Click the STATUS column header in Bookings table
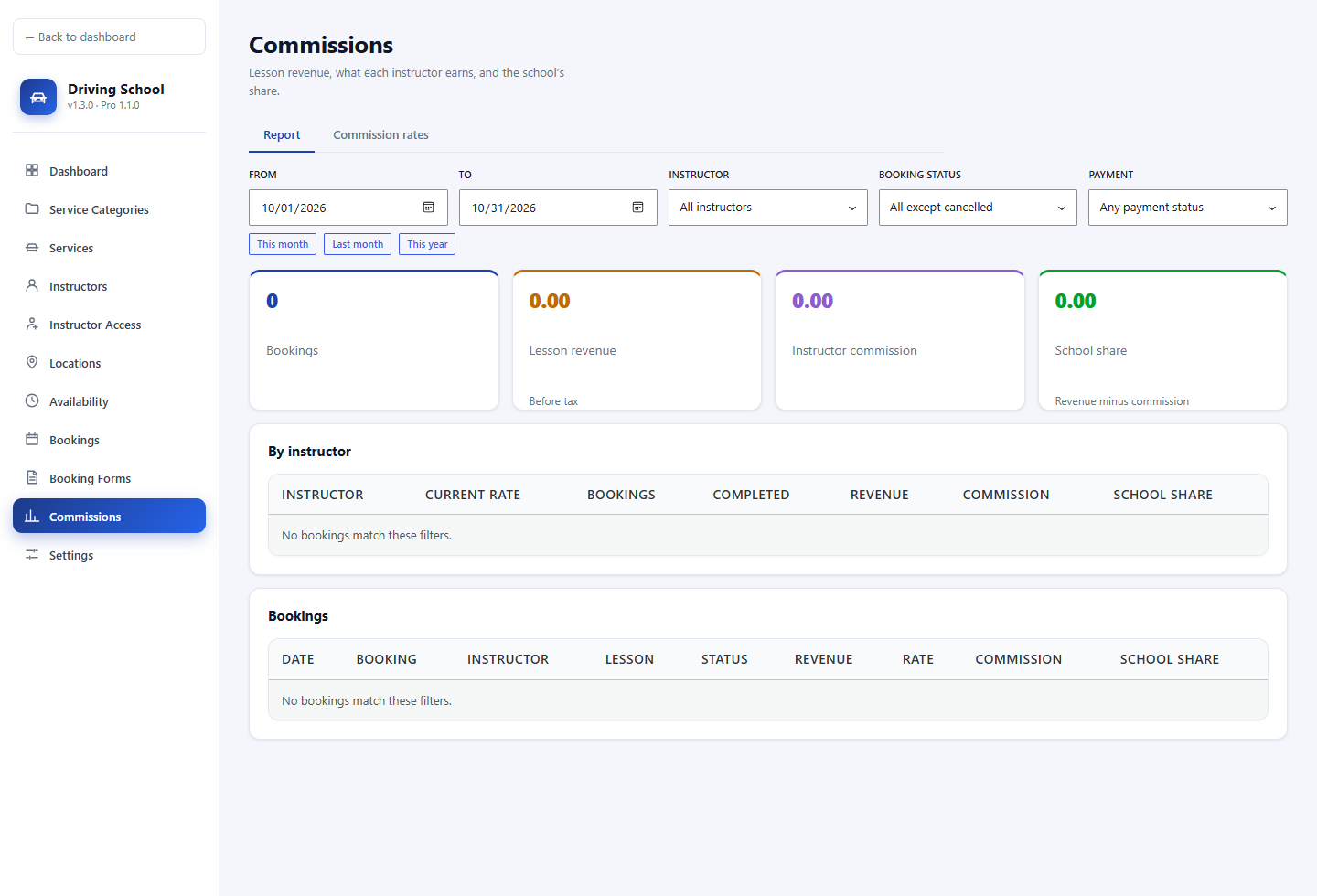 (724, 659)
